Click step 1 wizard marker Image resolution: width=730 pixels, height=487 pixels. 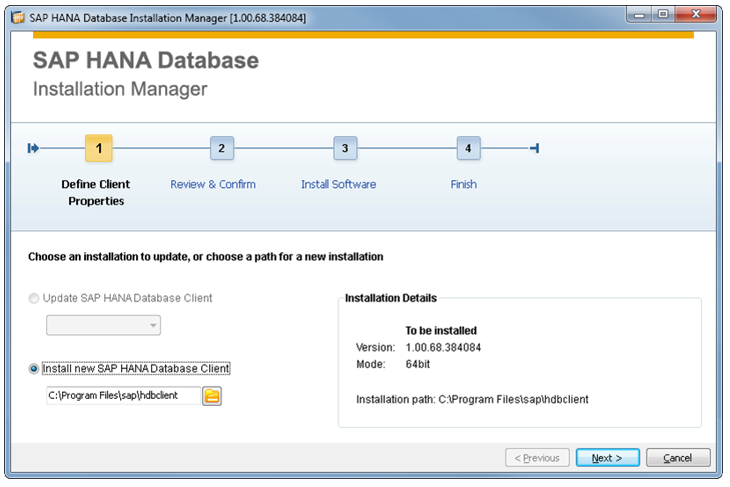[99, 148]
